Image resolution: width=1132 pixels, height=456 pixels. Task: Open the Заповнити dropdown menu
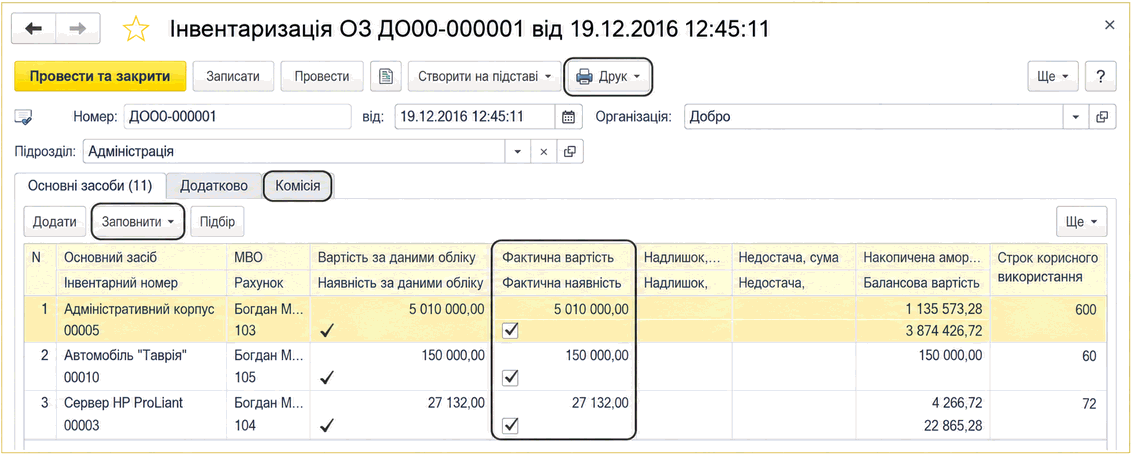pyautogui.click(x=138, y=222)
